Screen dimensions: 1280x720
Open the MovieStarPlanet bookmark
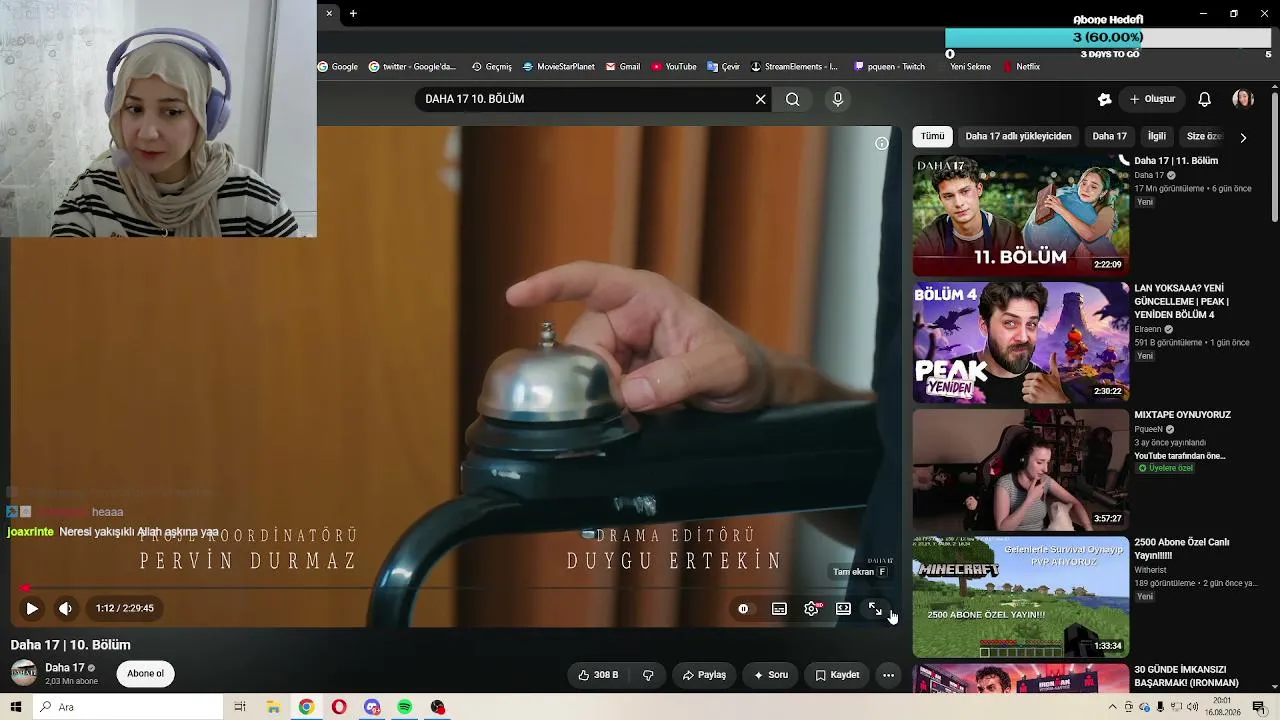559,67
